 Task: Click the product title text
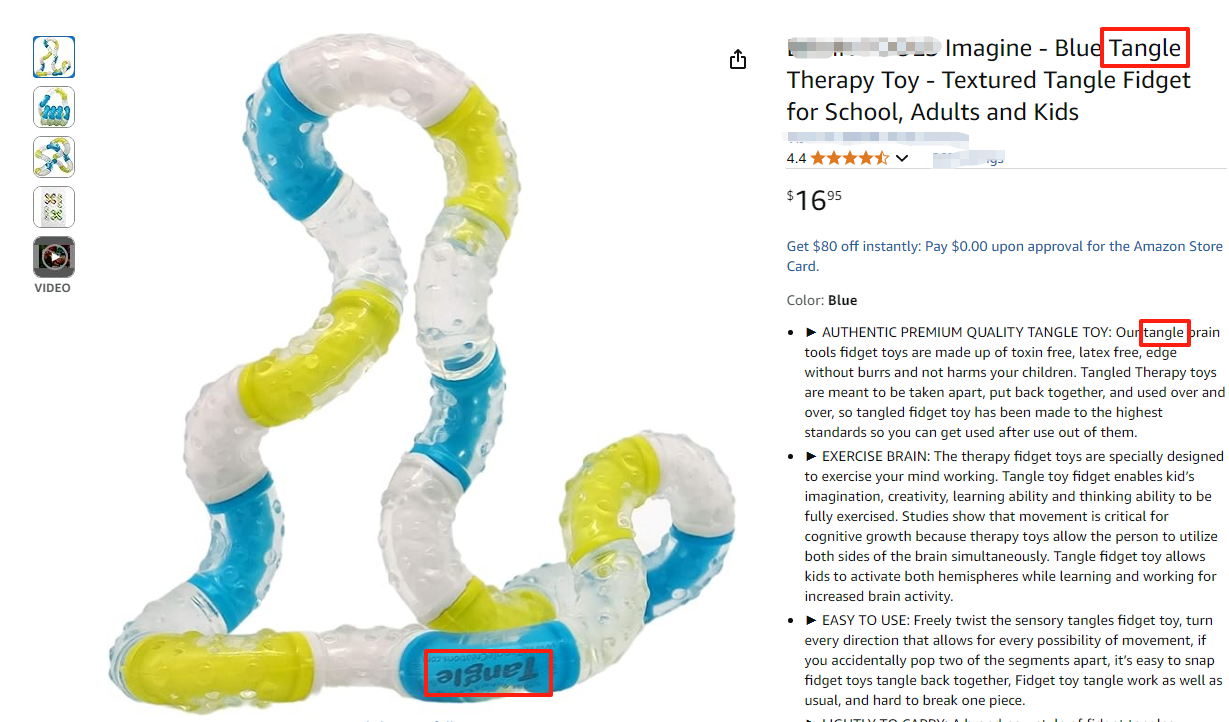coord(988,80)
